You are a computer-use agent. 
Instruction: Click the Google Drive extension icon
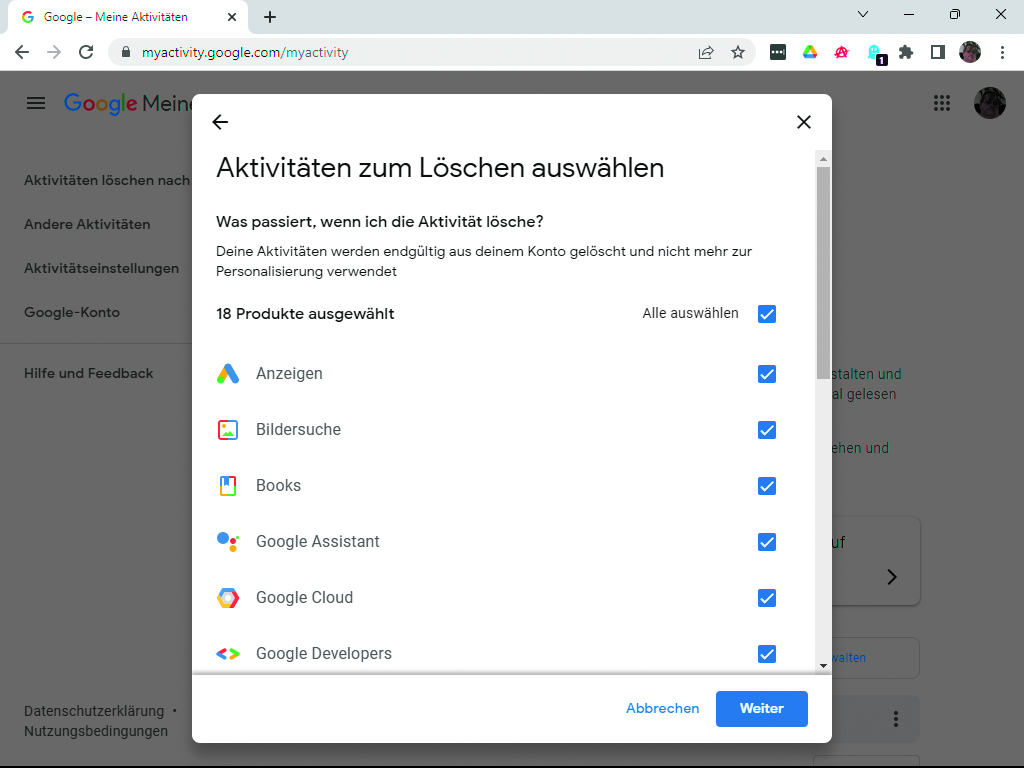click(x=810, y=52)
